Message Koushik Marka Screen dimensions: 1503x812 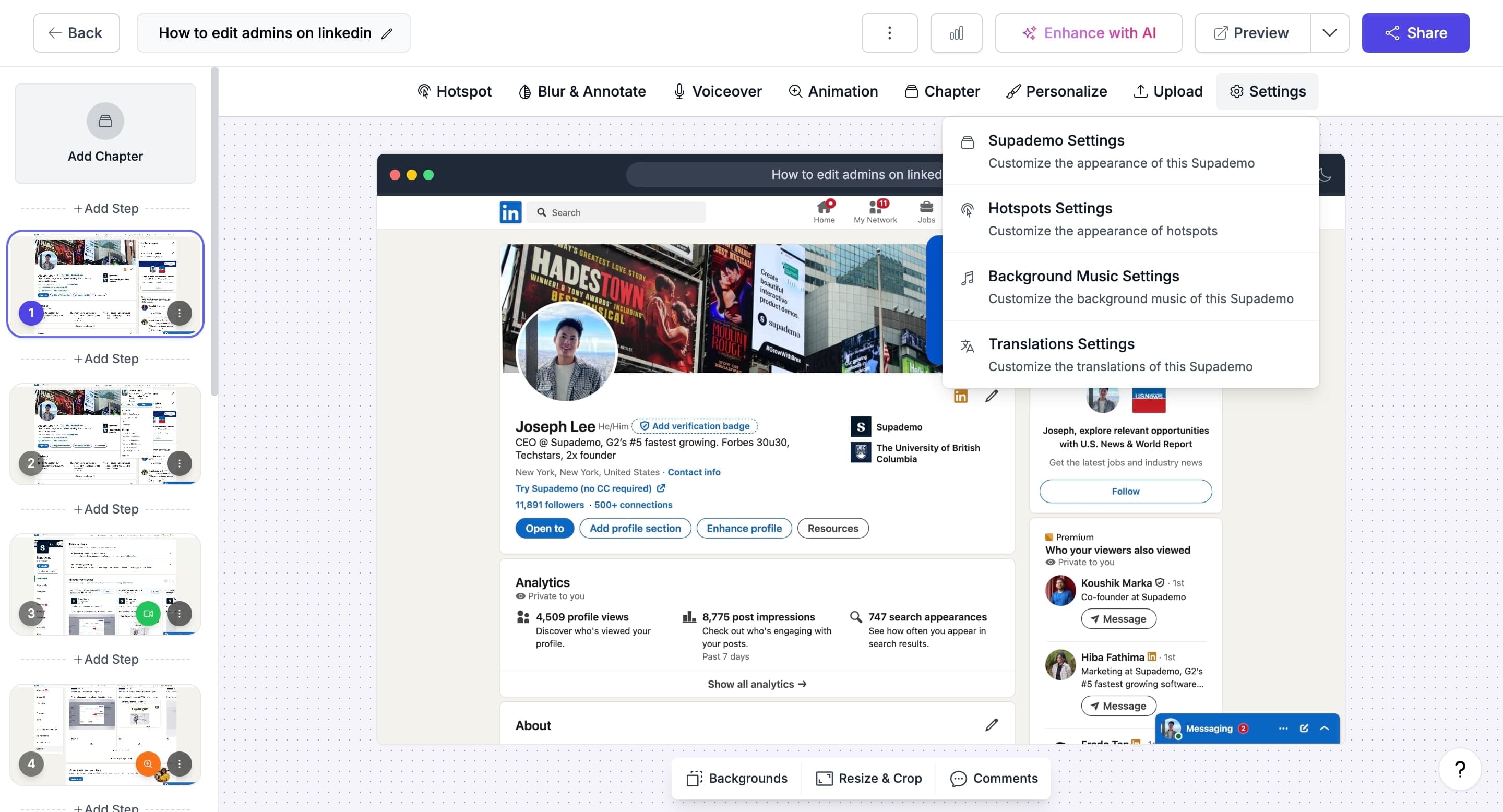click(1118, 619)
